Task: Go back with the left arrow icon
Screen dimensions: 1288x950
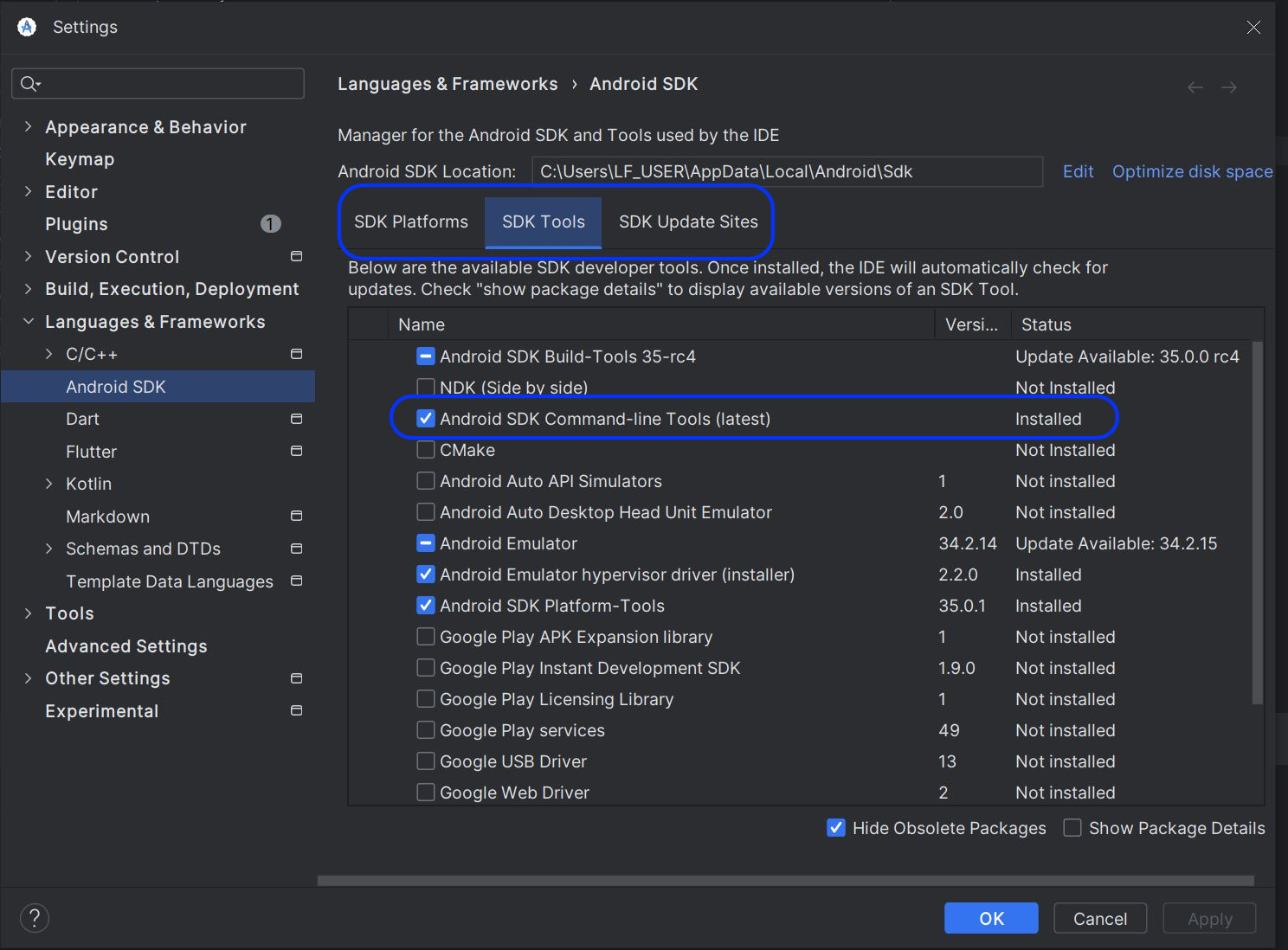Action: tap(1195, 87)
